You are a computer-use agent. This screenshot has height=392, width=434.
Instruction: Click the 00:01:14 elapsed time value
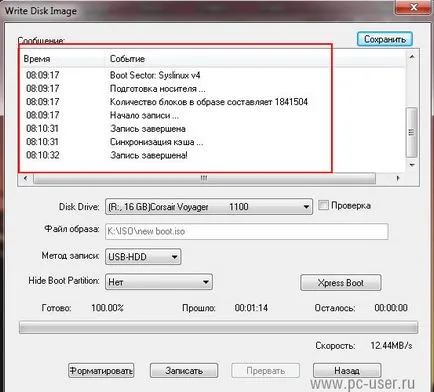click(251, 307)
